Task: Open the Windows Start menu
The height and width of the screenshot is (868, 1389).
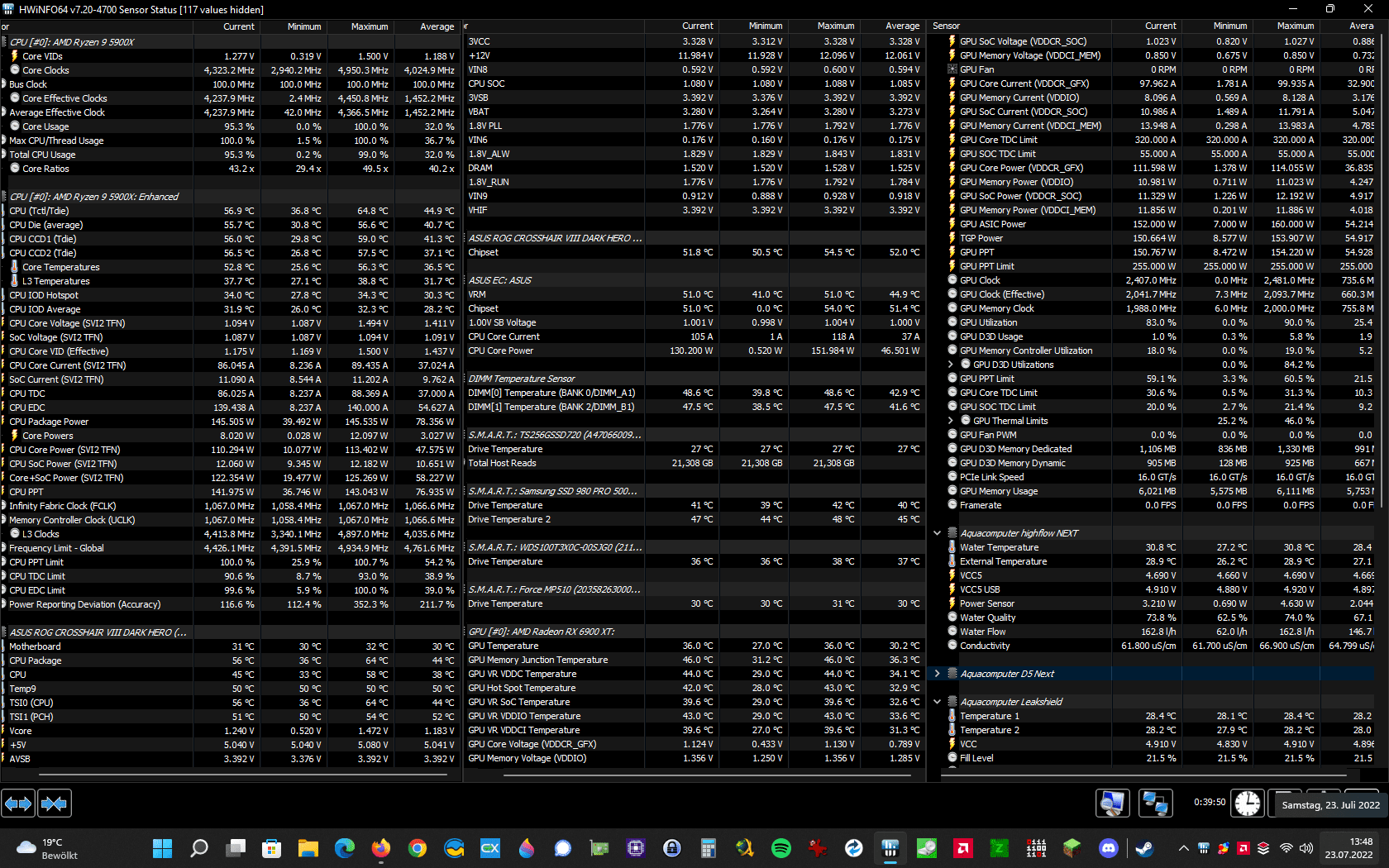Action: (x=163, y=848)
